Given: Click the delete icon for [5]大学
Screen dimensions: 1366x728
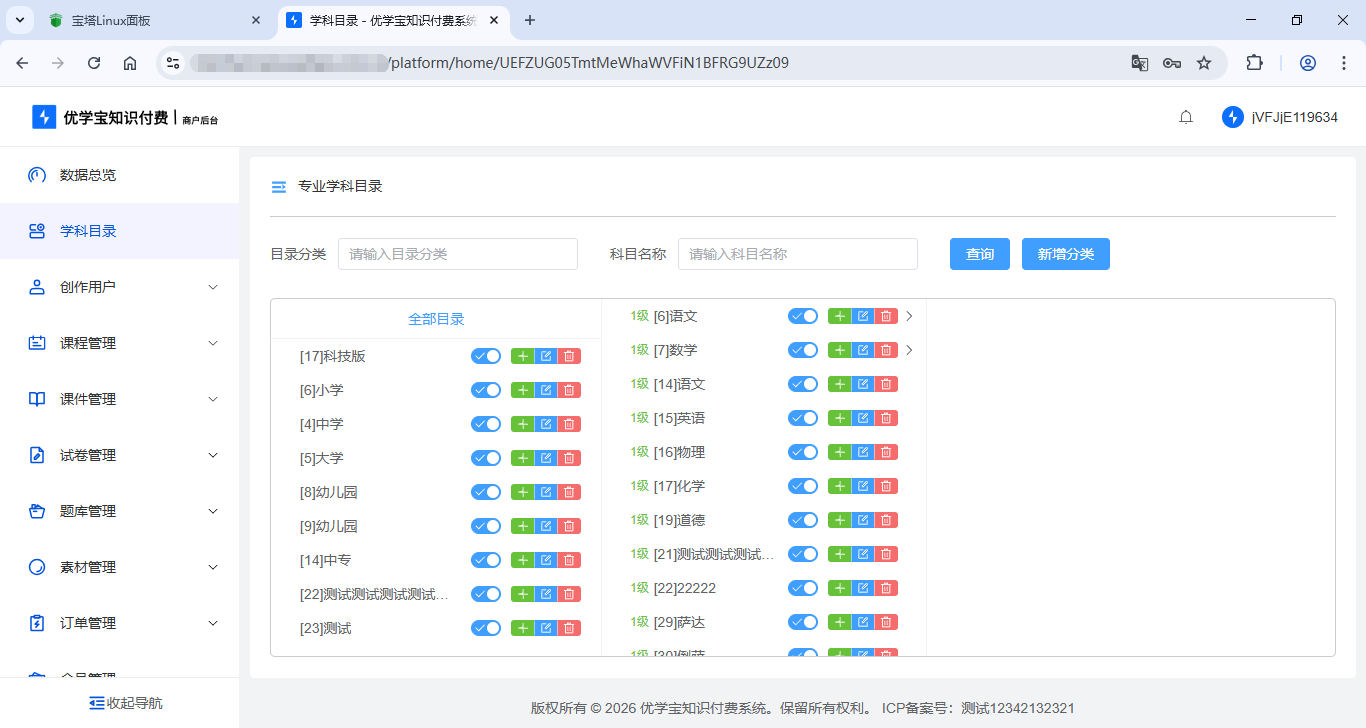Looking at the screenshot, I should [x=568, y=457].
